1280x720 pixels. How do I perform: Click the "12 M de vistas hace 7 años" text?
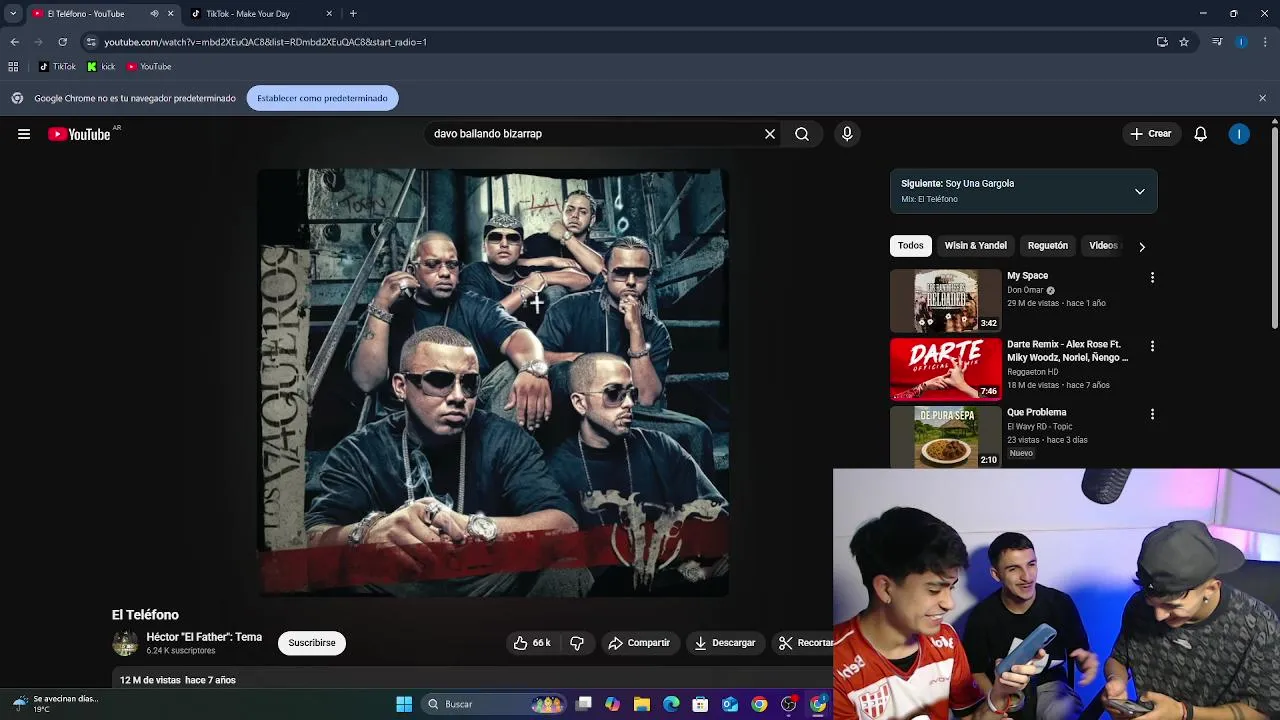[x=178, y=680]
